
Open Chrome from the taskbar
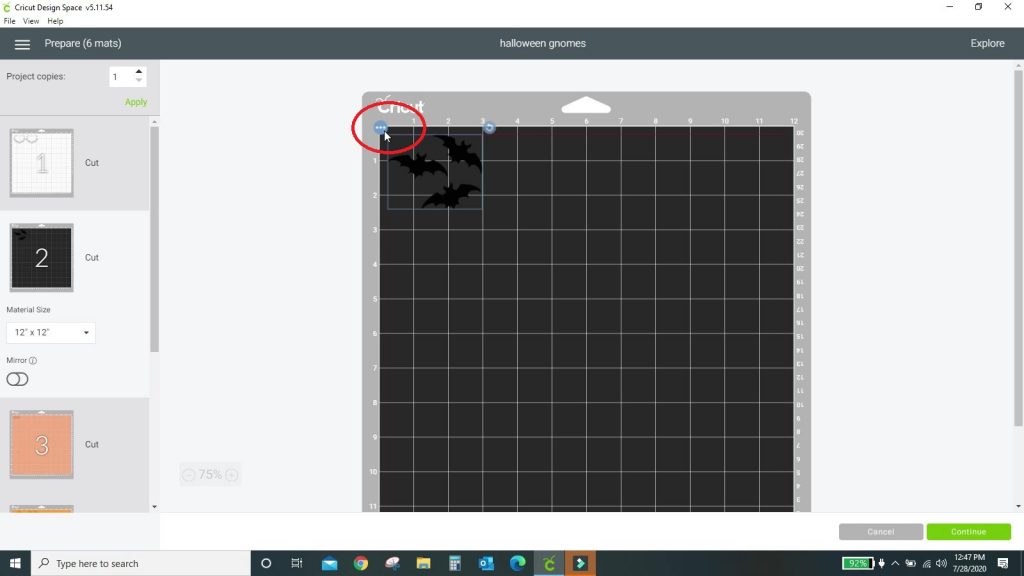click(x=360, y=563)
